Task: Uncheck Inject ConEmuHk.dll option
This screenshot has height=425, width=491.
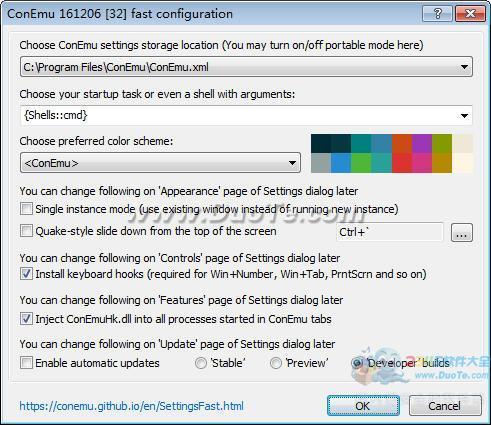Action: pyautogui.click(x=26, y=319)
